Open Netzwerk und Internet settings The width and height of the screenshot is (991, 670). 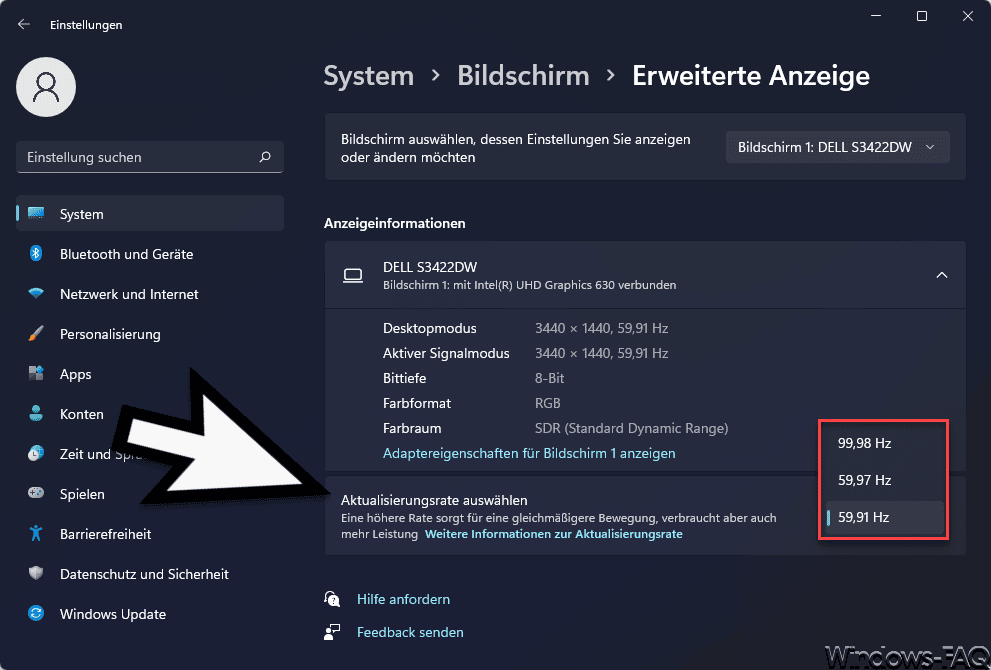click(150, 294)
